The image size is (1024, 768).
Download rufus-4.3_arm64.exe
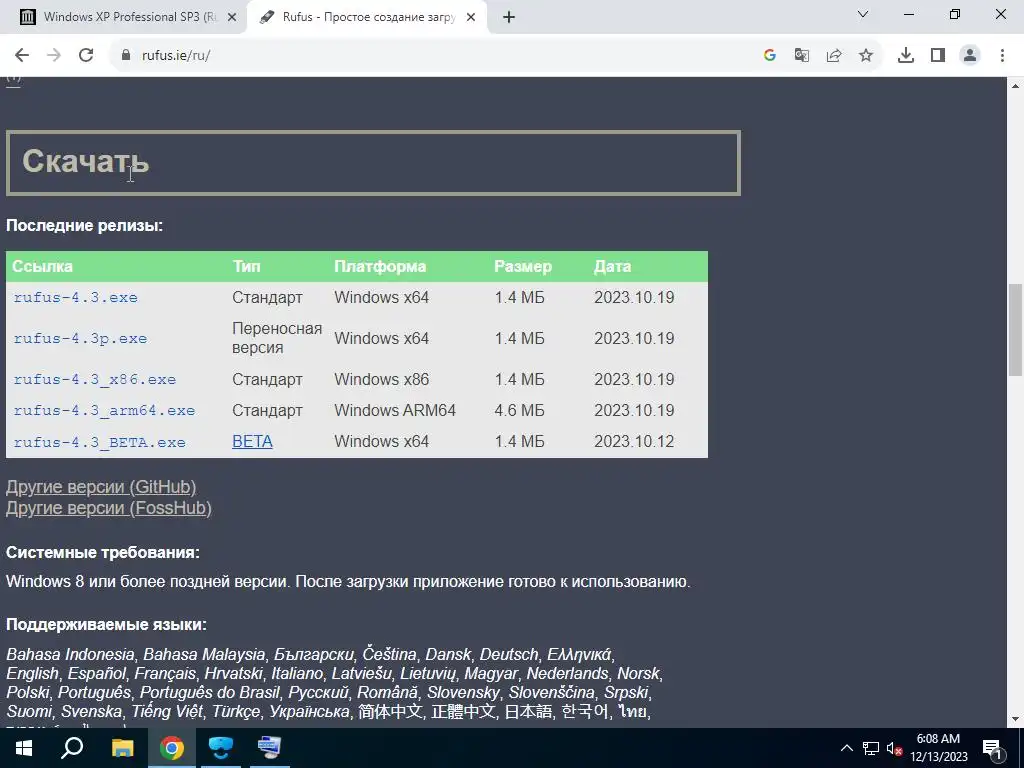pos(104,410)
